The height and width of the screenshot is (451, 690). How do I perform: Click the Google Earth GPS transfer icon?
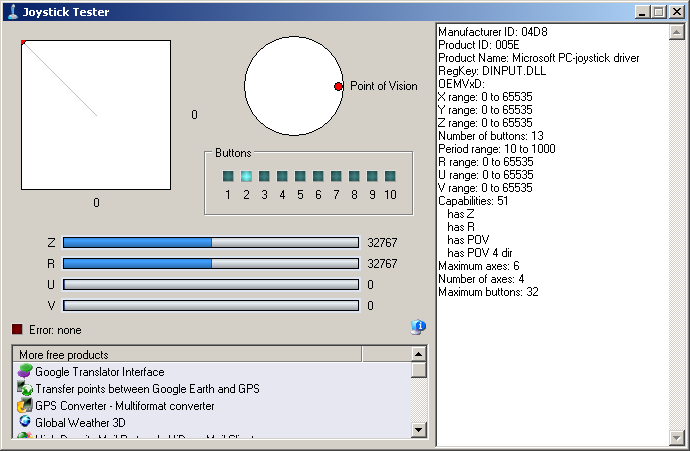pos(25,389)
